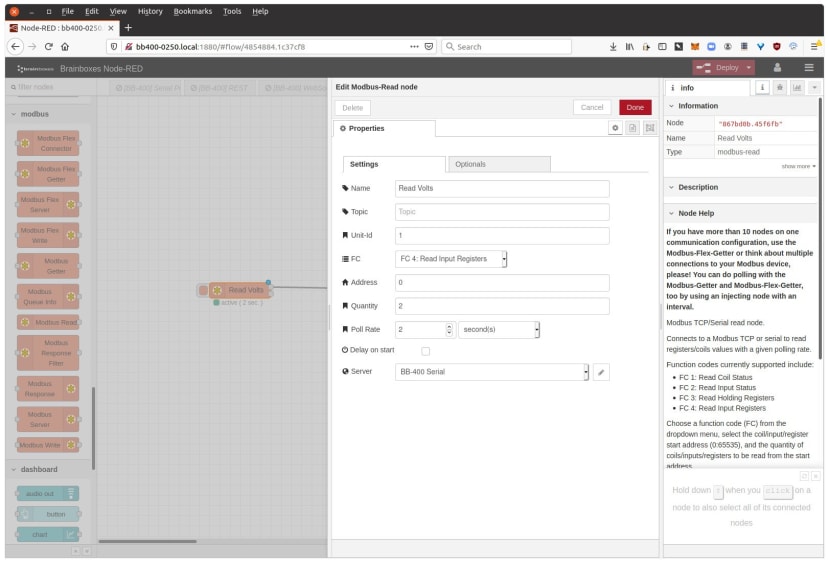Select the chart dashboard node

(x=48, y=534)
